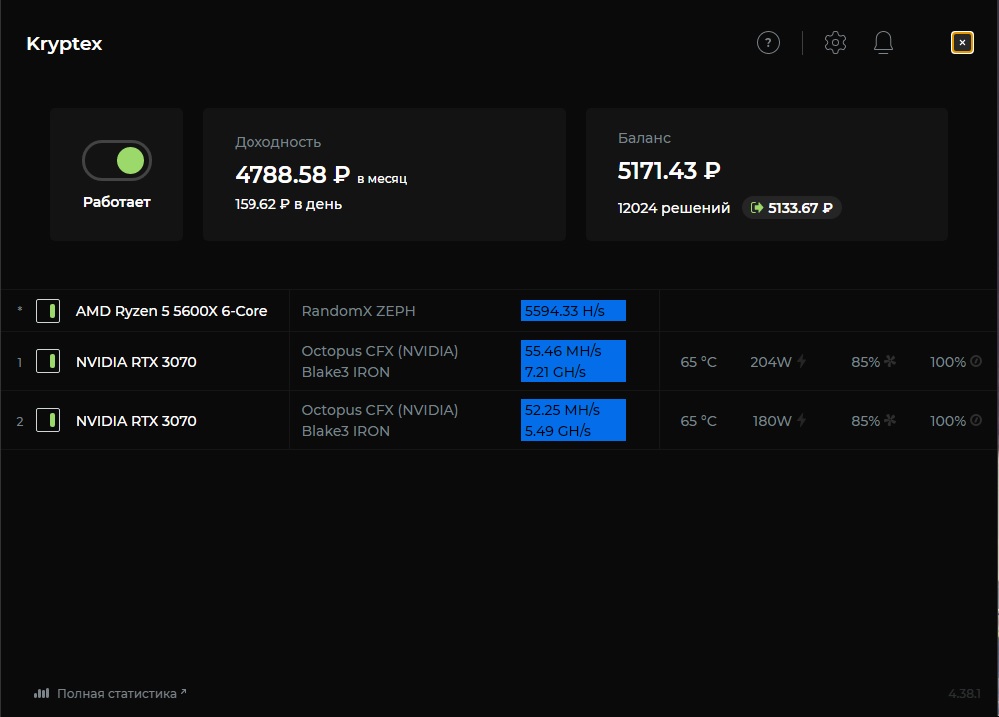
Task: Open settings via the gear icon
Action: [835, 43]
